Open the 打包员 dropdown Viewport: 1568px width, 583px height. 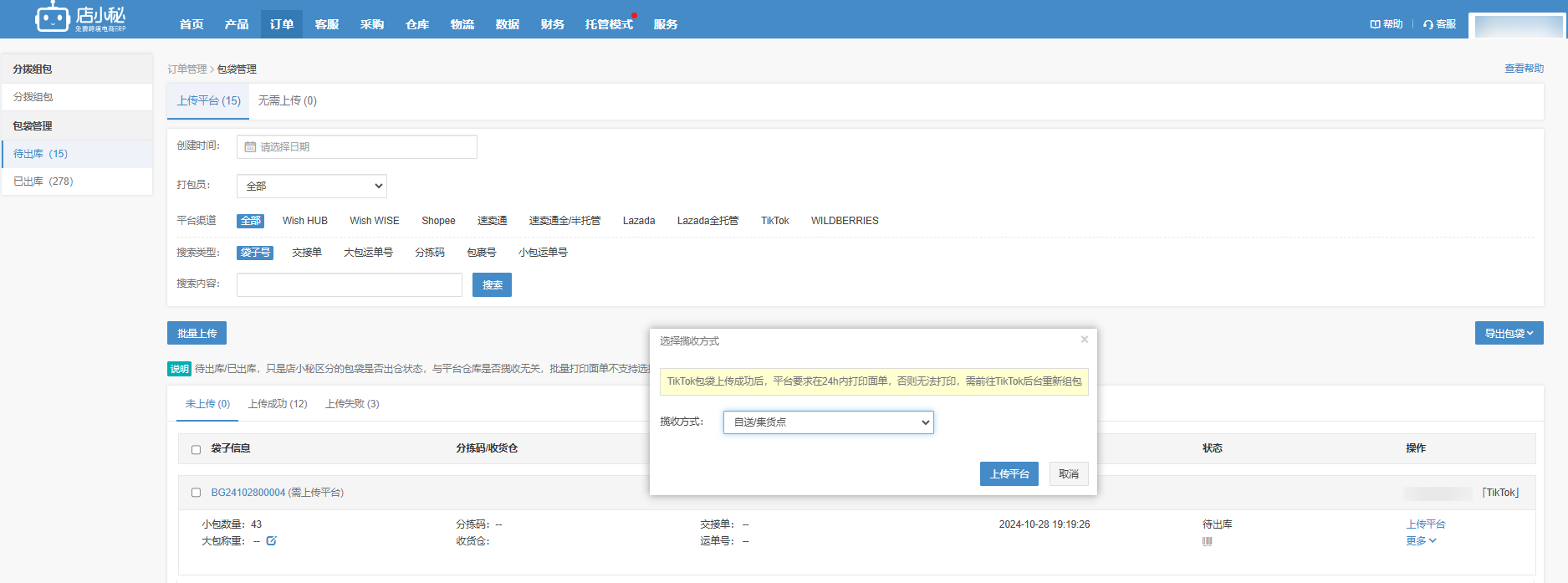[312, 186]
